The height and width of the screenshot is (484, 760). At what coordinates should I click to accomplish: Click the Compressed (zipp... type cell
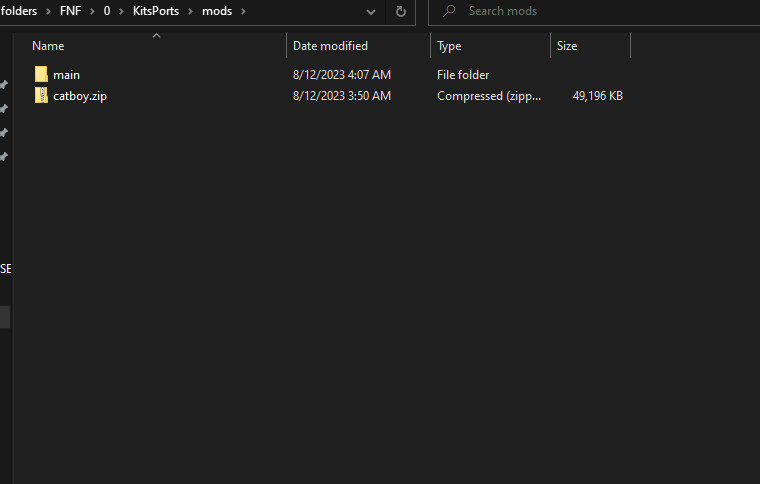coord(489,96)
